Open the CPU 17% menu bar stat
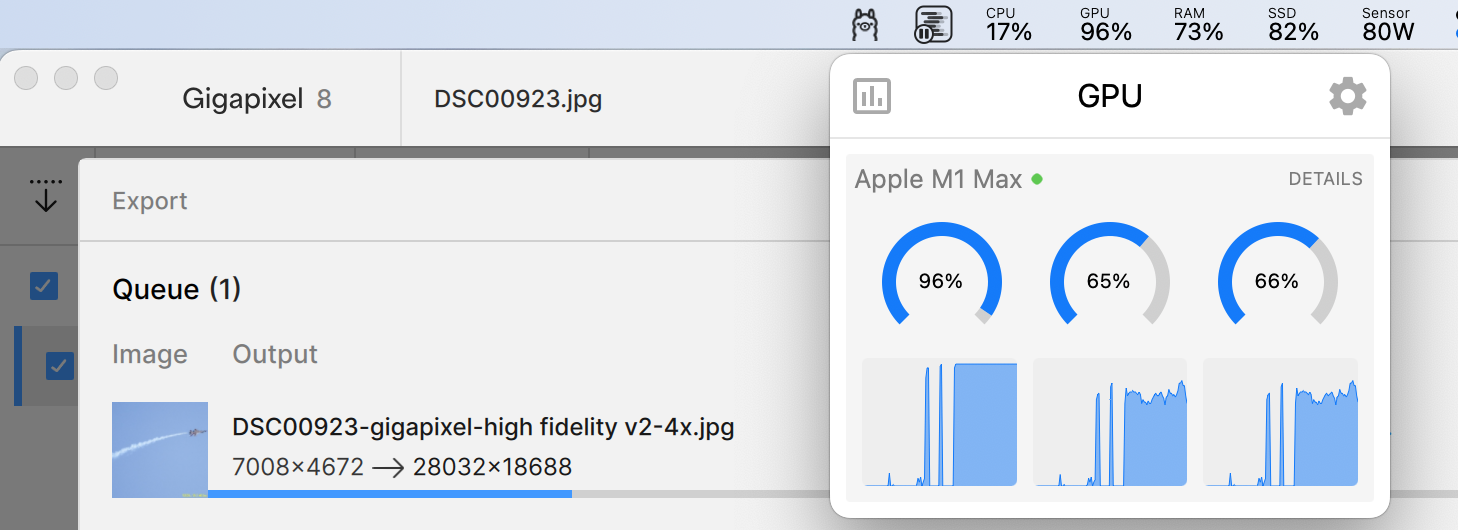 pyautogui.click(x=1008, y=24)
